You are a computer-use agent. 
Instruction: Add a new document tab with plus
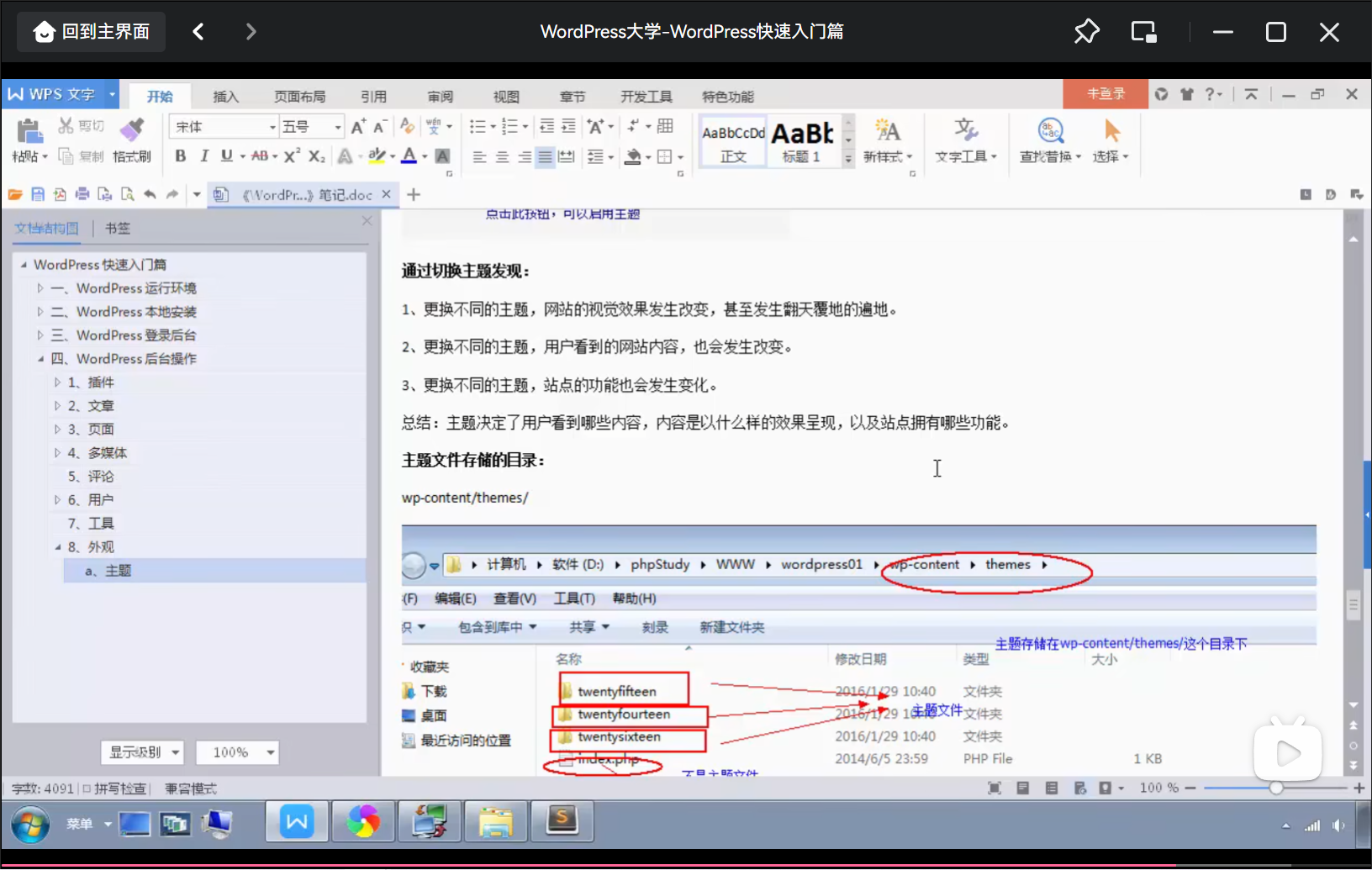point(414,195)
